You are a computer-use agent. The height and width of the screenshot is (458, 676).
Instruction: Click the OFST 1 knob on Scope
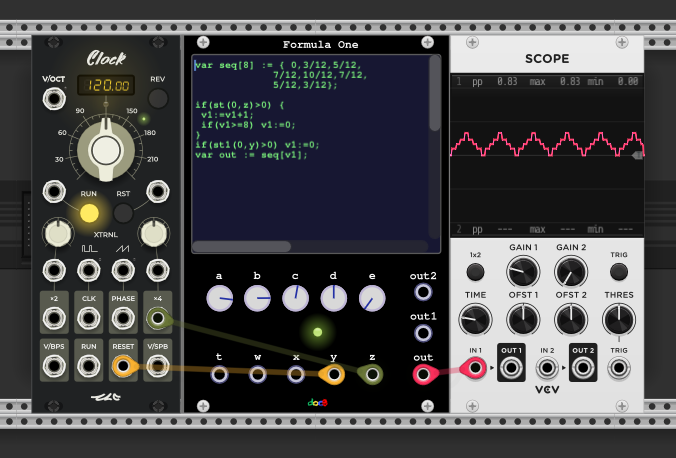(523, 320)
